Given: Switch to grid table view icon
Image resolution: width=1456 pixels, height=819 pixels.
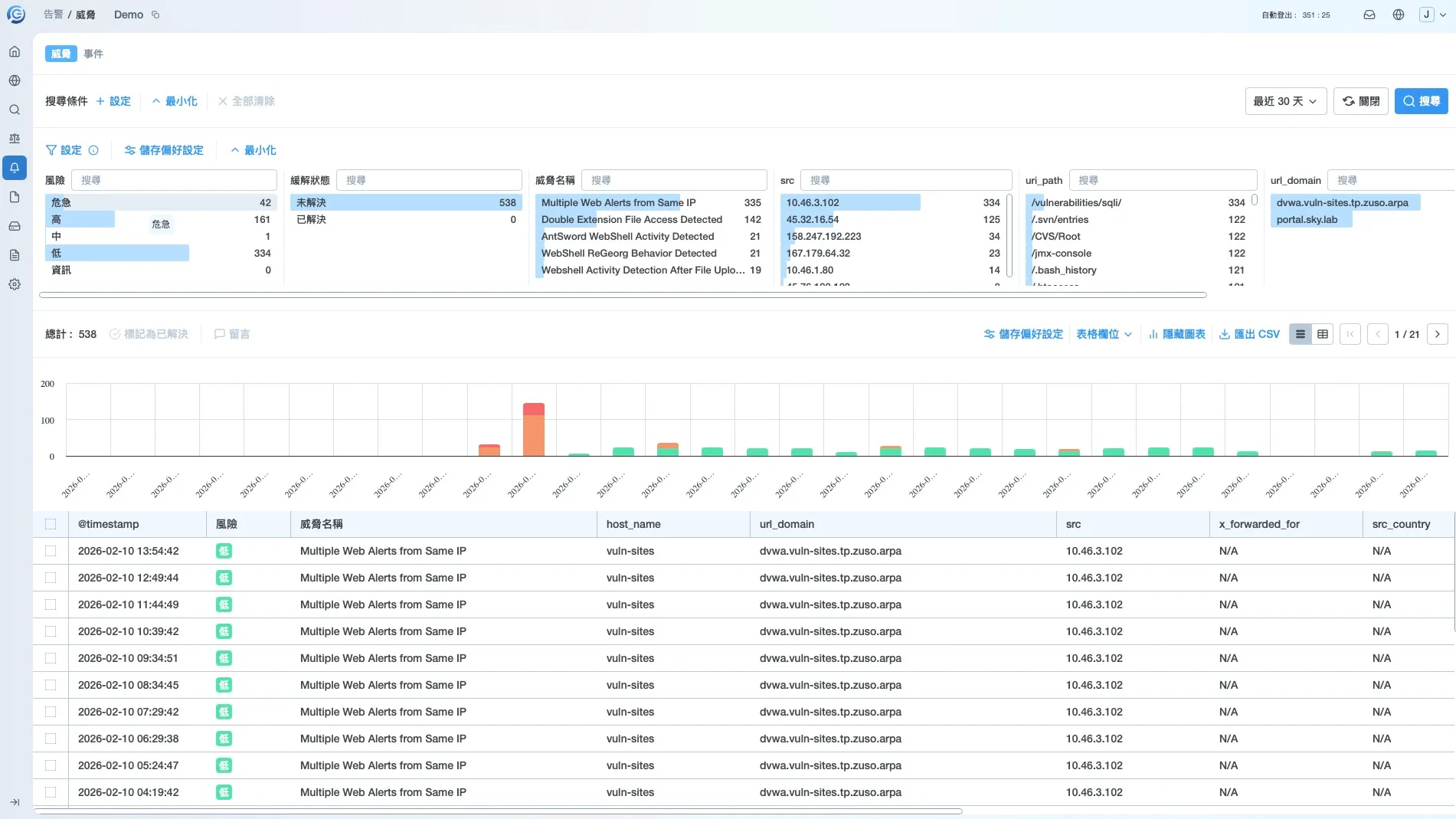Looking at the screenshot, I should [x=1323, y=334].
